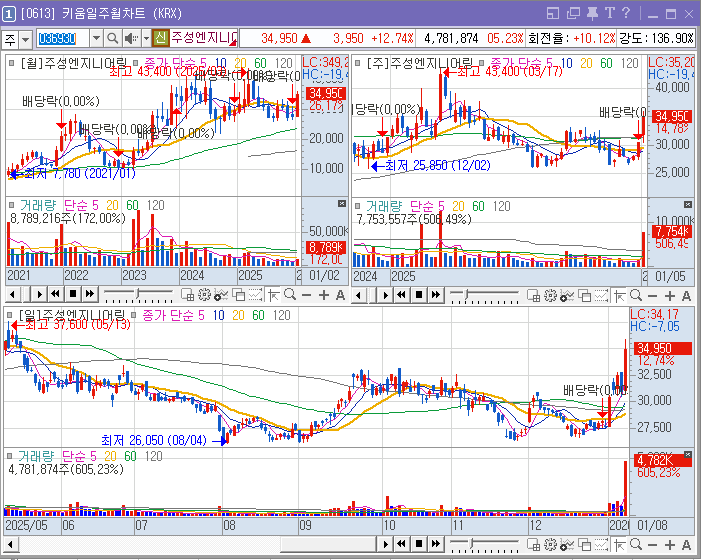The width and height of the screenshot is (701, 560).
Task: Click the 최저 26,050 (08/04) label on daily chart
Action: click(x=154, y=440)
